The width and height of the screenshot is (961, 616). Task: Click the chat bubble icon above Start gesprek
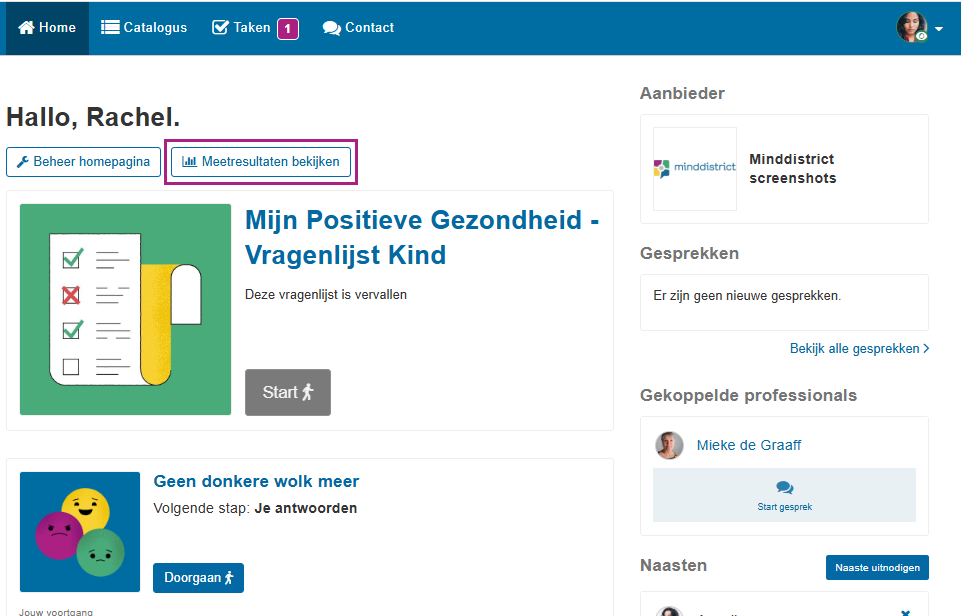[784, 485]
